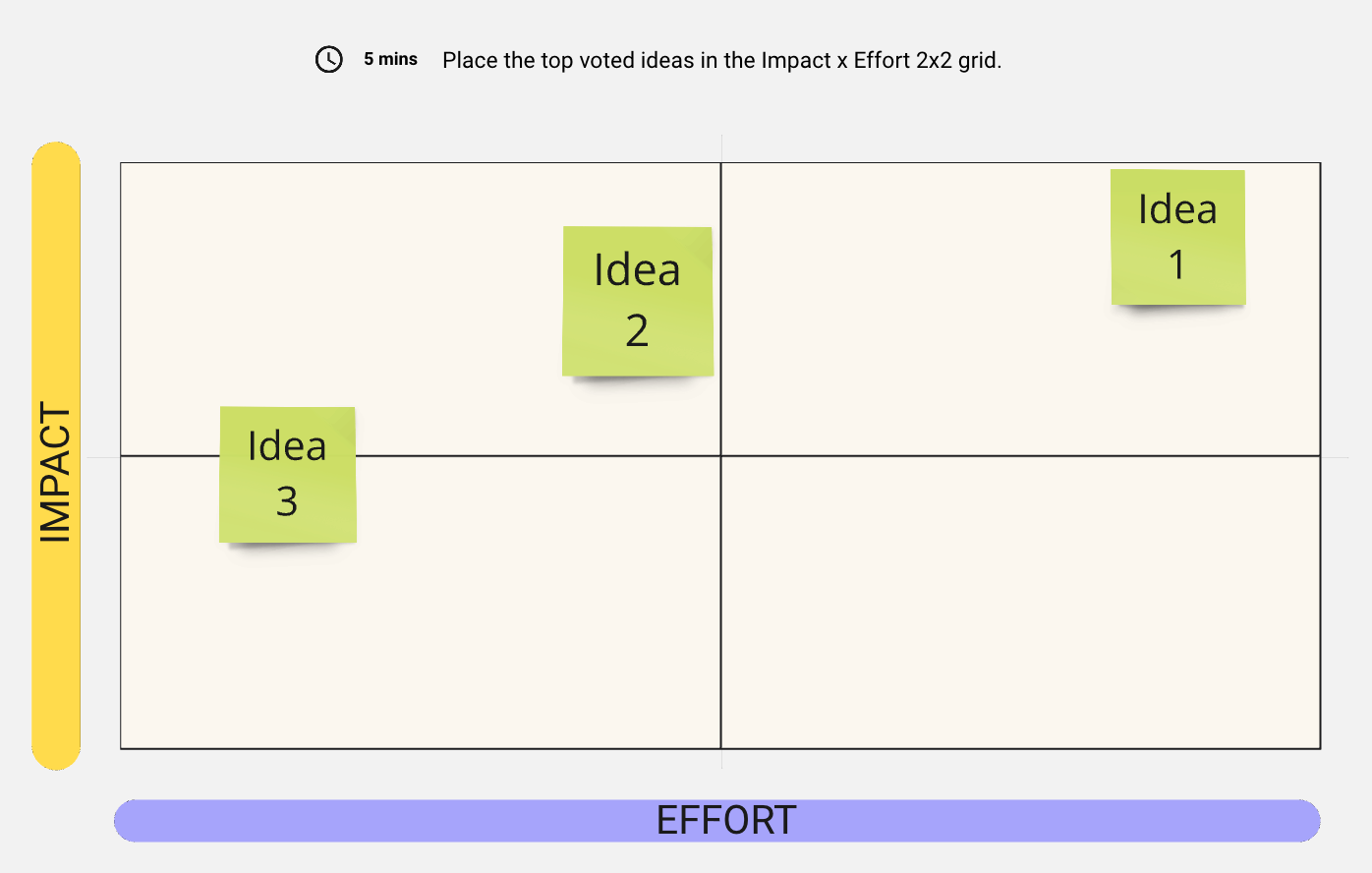
Task: Click the number "3" on the Idea 3 note
Action: [x=287, y=502]
